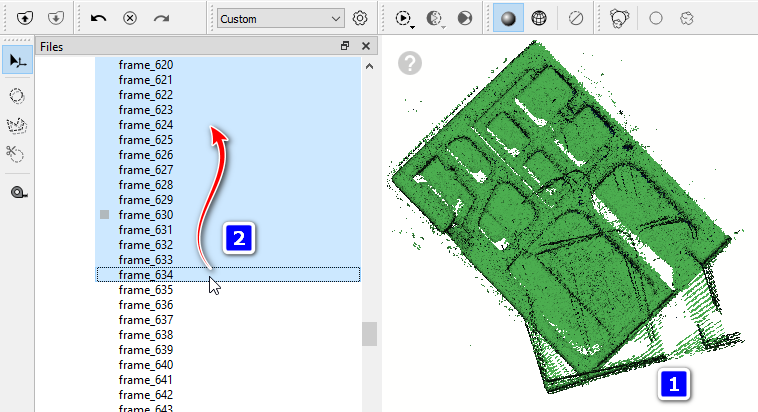
Task: Toggle the wireframe globe display mode
Action: [539, 18]
